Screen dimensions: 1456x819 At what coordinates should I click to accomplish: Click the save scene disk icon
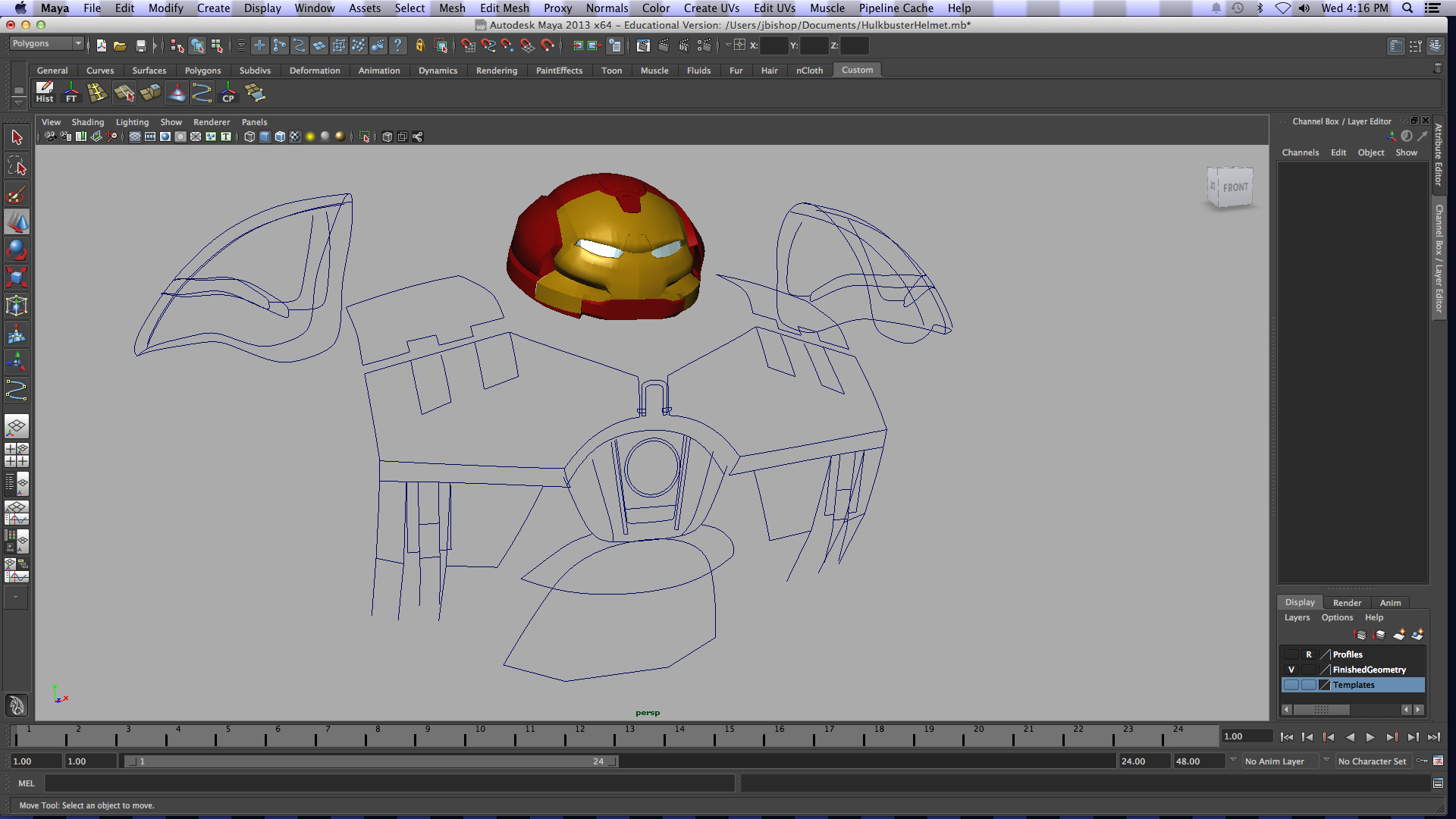tap(140, 45)
